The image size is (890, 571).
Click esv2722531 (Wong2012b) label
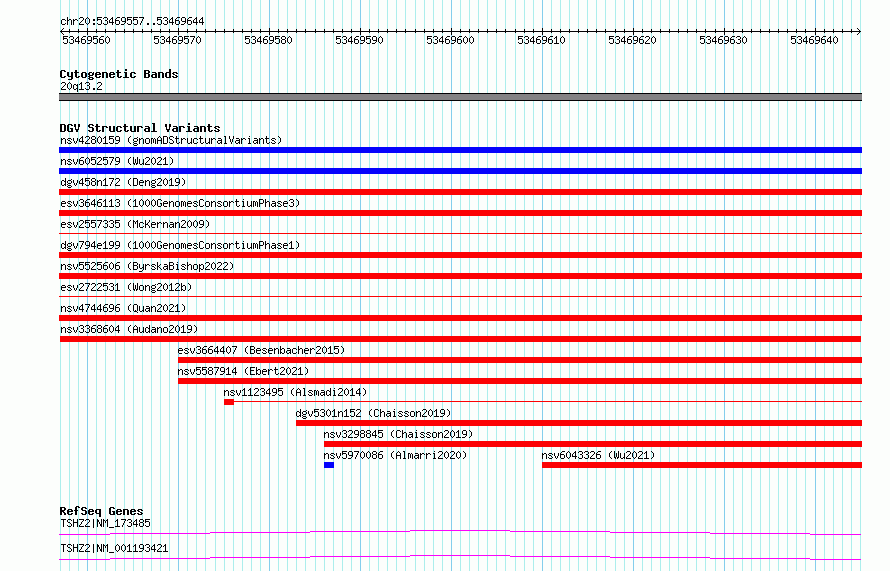tap(126, 287)
